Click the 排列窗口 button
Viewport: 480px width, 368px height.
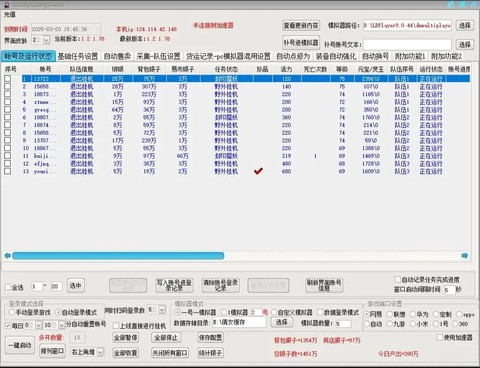[52, 352]
